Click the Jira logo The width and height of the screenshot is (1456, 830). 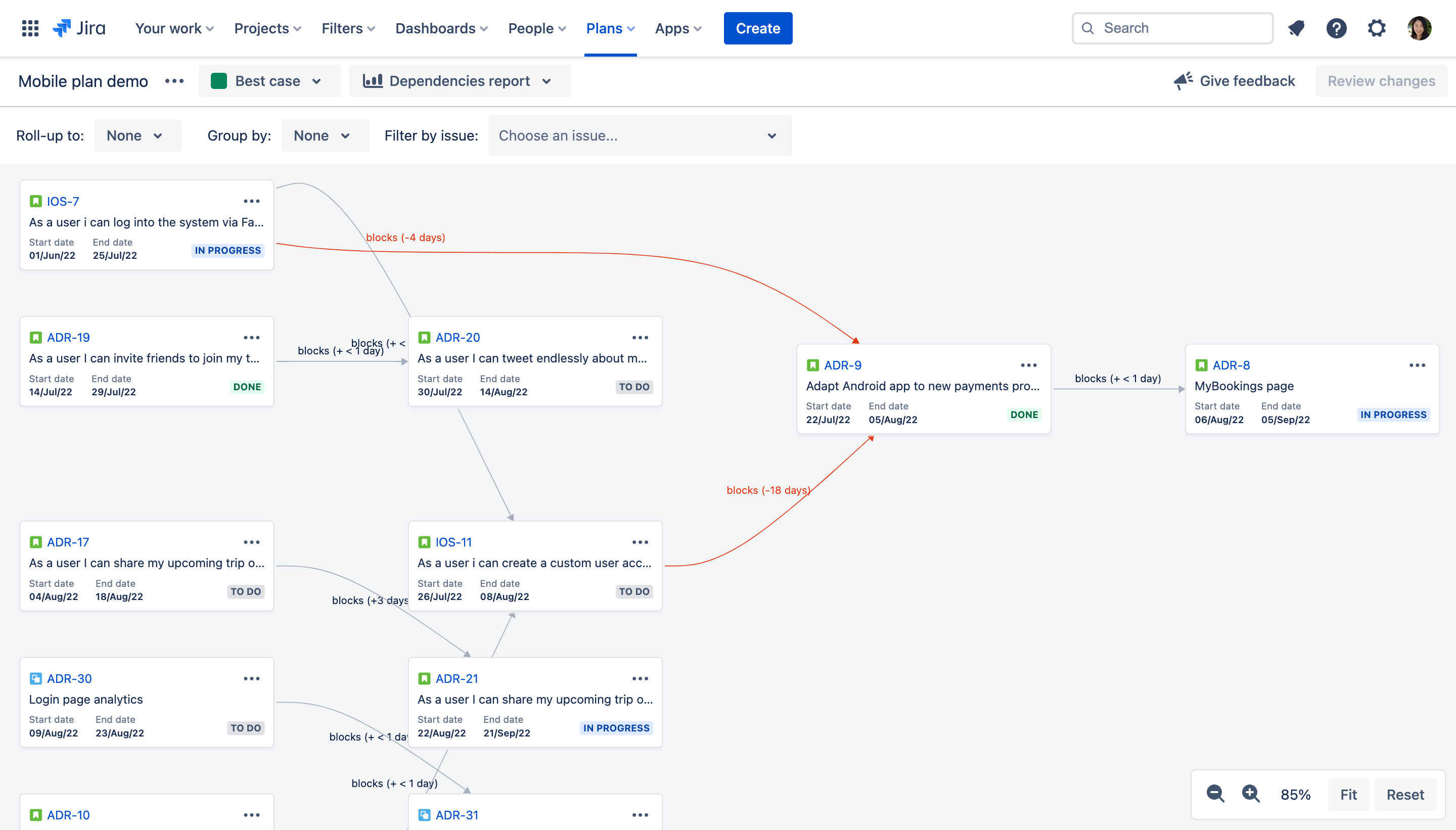[x=79, y=28]
